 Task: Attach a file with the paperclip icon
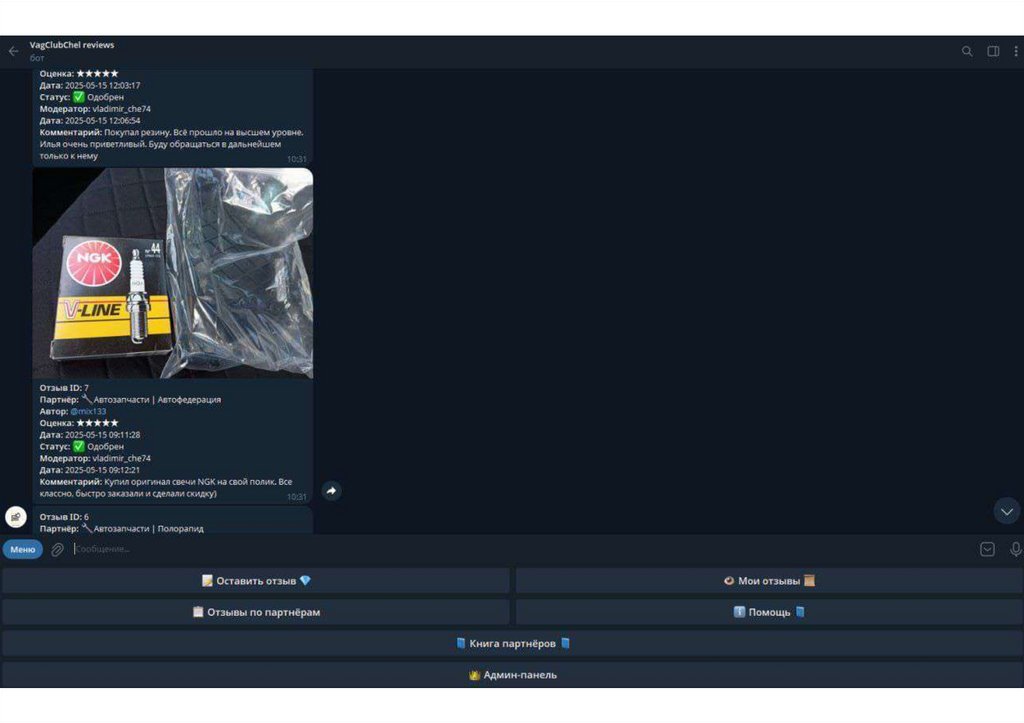[x=57, y=549]
